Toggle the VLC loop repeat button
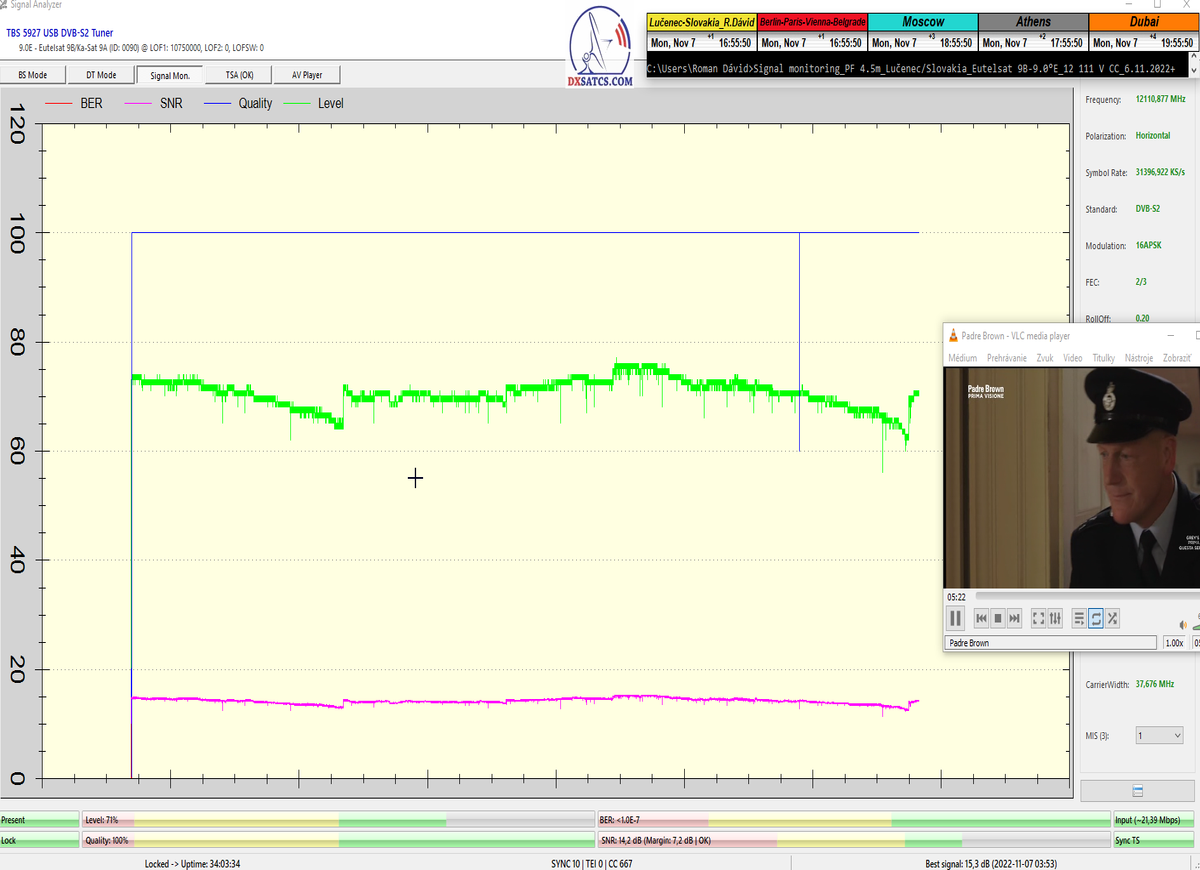 1096,618
